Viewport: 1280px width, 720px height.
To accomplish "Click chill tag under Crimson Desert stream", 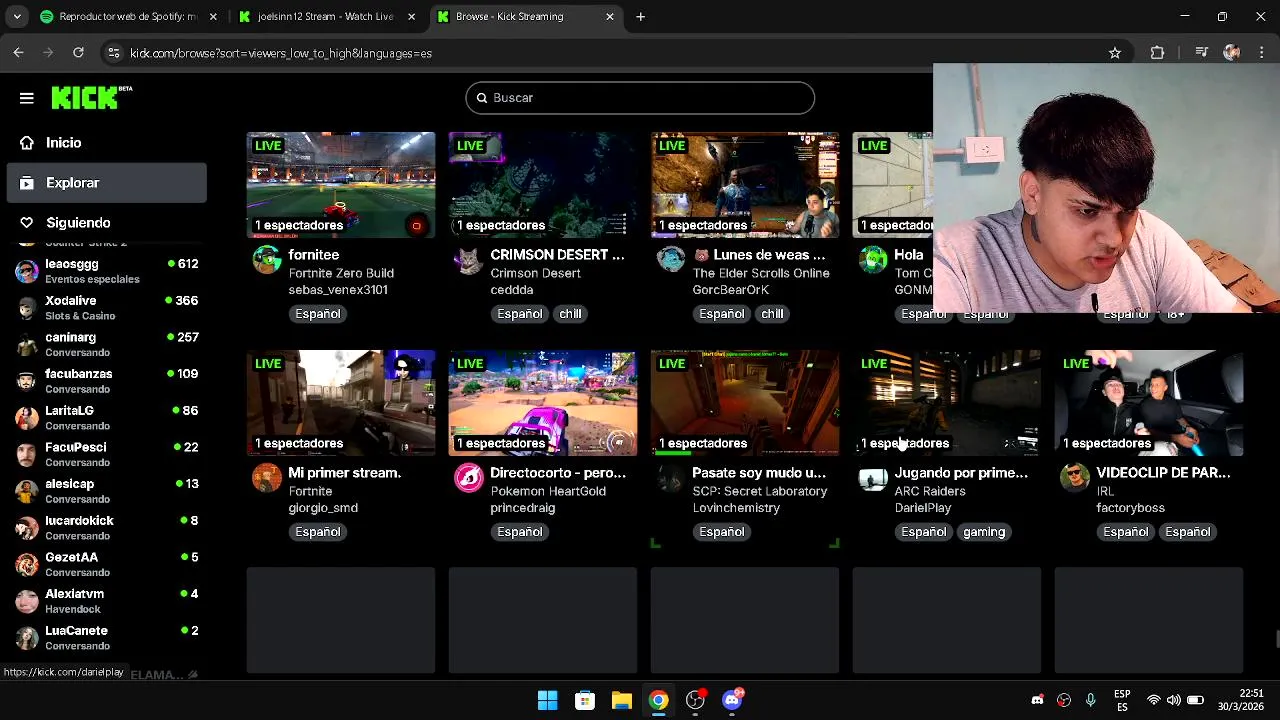I will coord(570,314).
